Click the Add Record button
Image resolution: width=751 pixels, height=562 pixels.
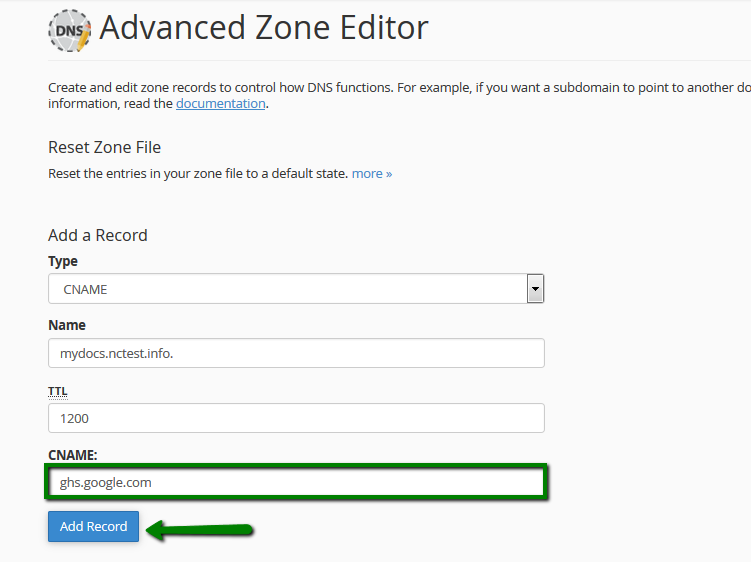(x=93, y=527)
